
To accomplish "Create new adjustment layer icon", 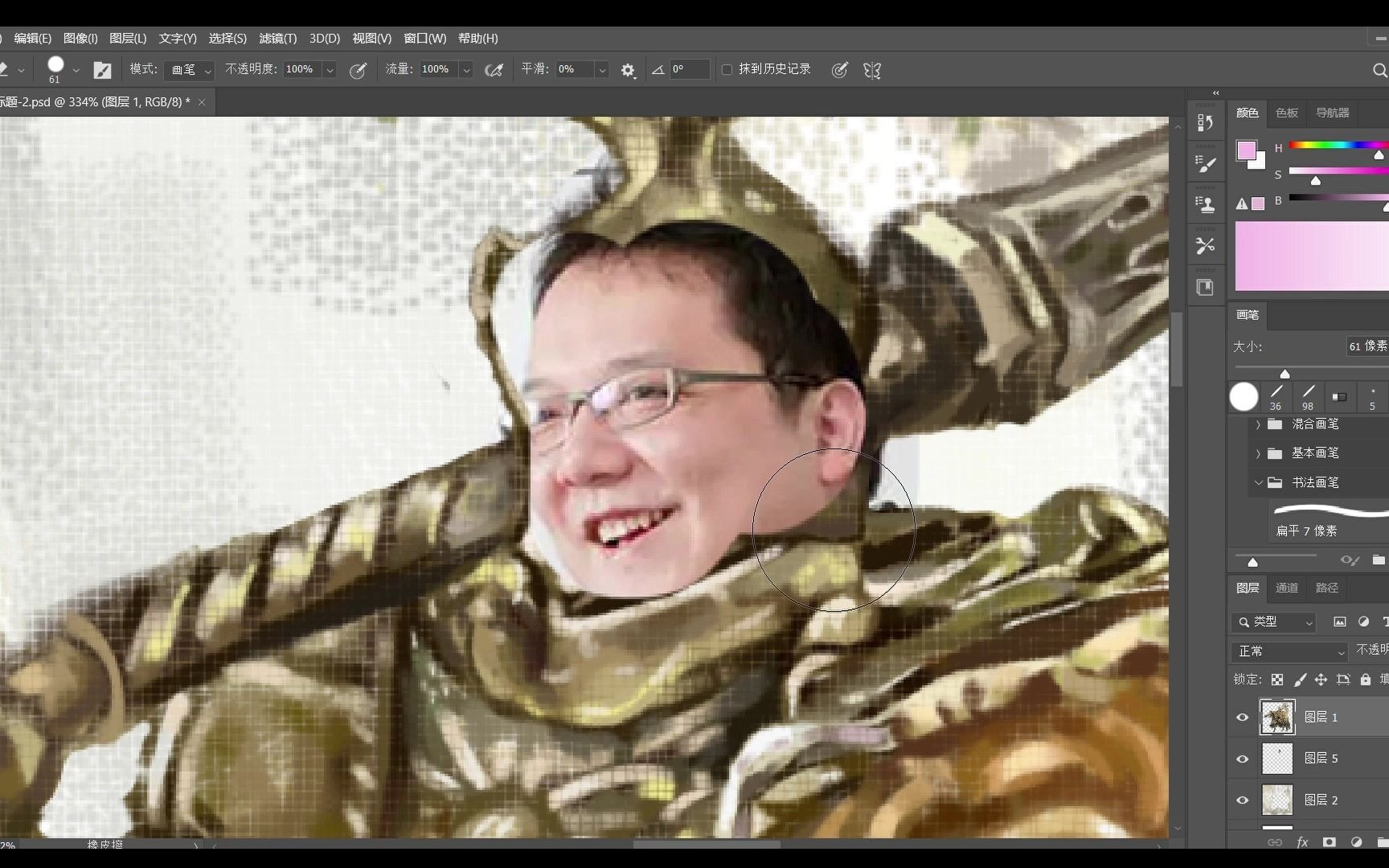I will [x=1356, y=842].
